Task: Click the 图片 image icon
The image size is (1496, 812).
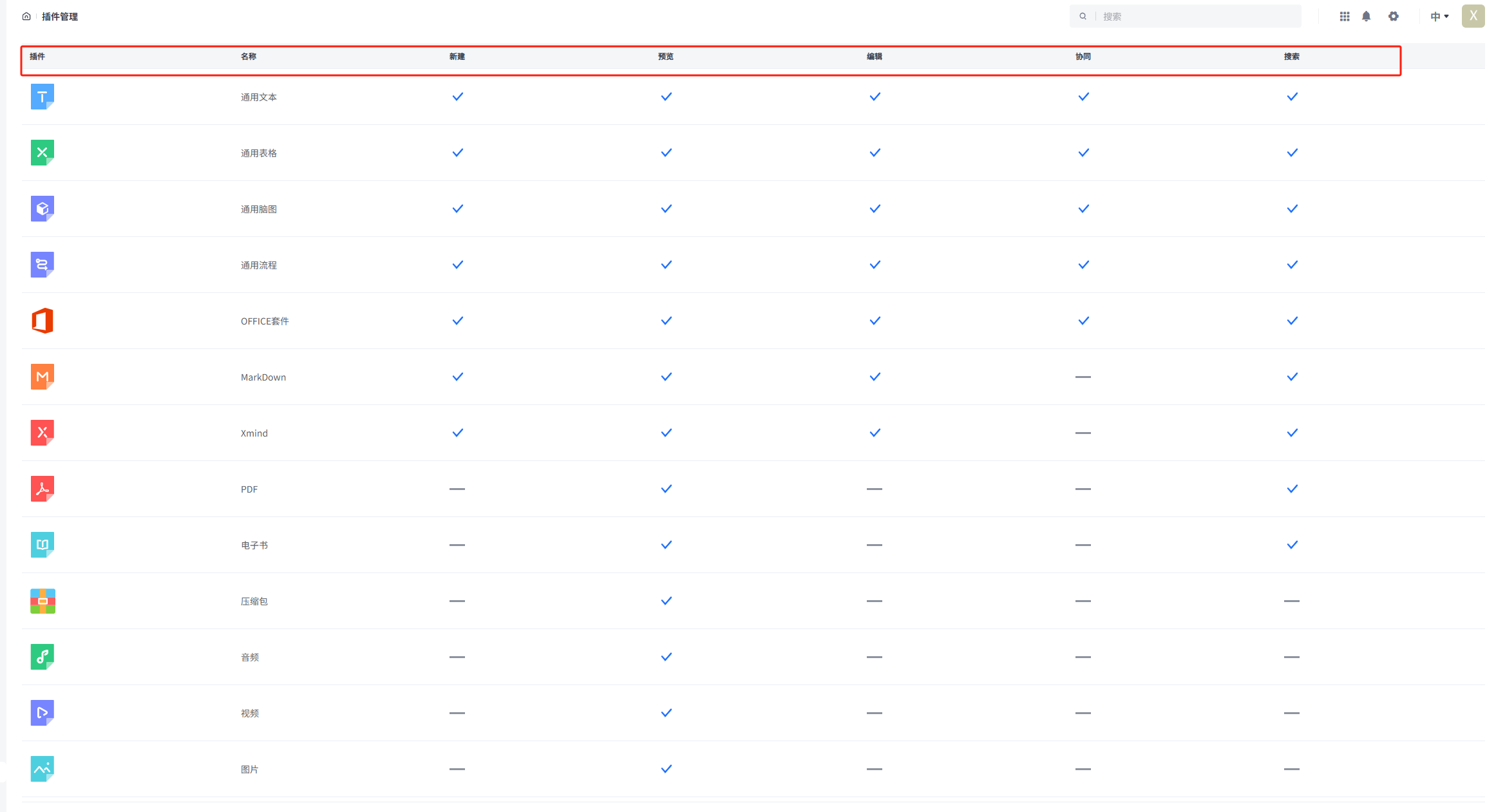Action: (43, 769)
